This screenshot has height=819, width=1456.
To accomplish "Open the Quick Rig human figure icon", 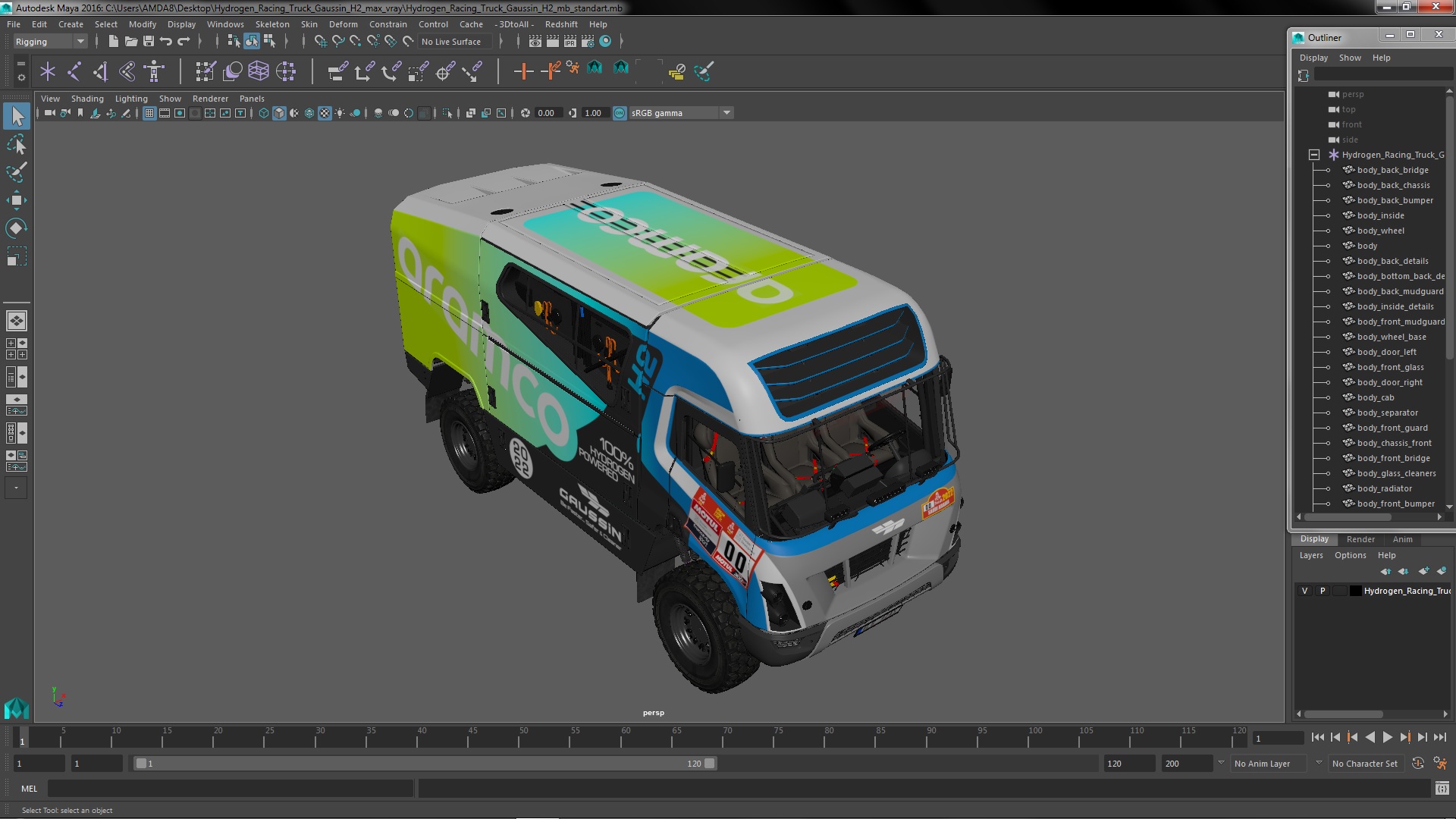I will click(x=154, y=71).
